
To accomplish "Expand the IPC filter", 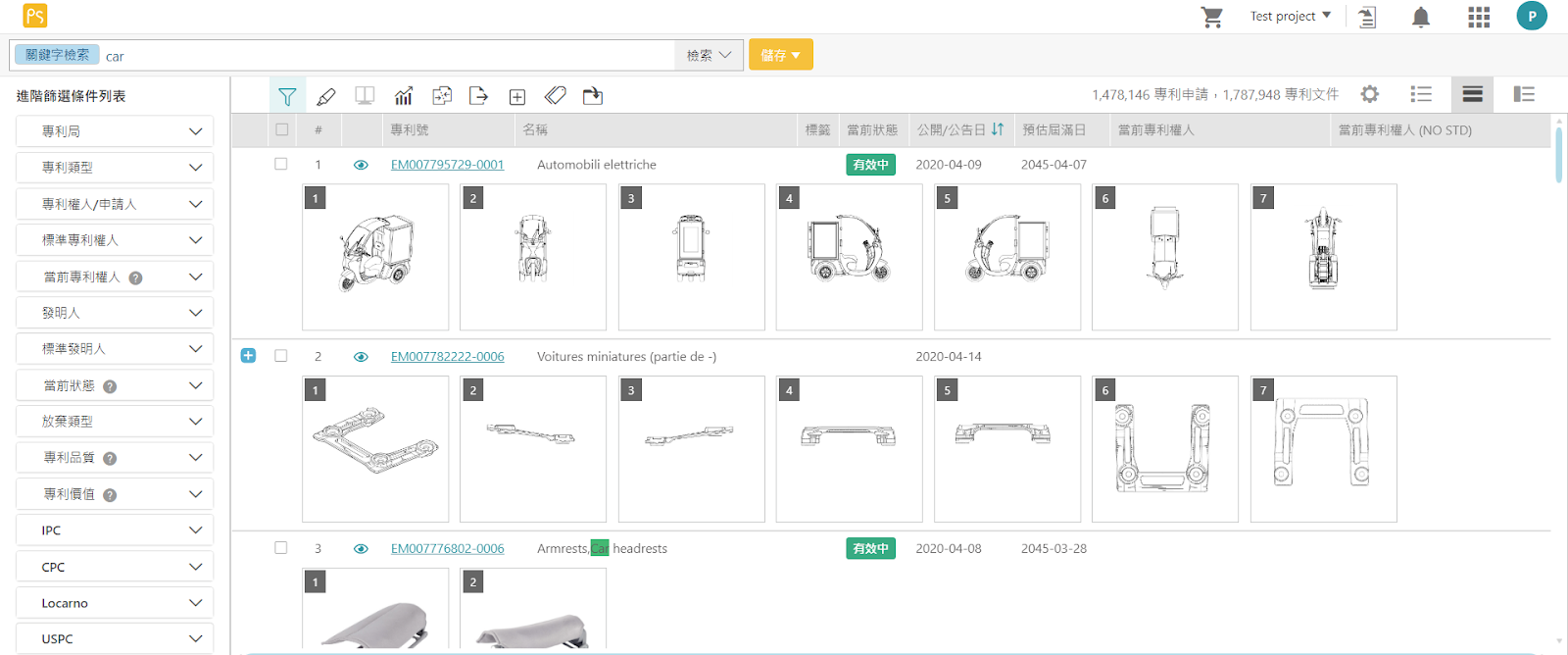I will 115,530.
